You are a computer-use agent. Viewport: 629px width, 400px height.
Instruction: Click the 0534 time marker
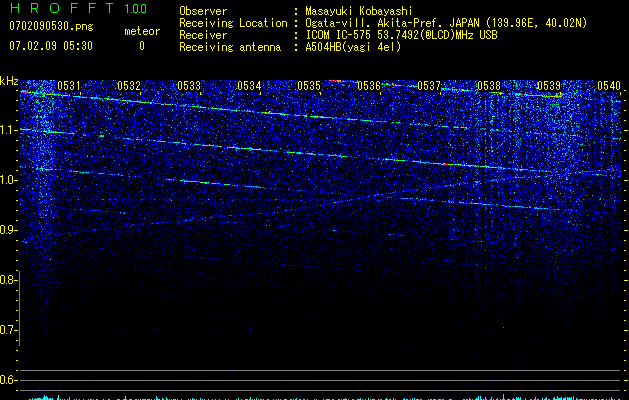click(249, 85)
